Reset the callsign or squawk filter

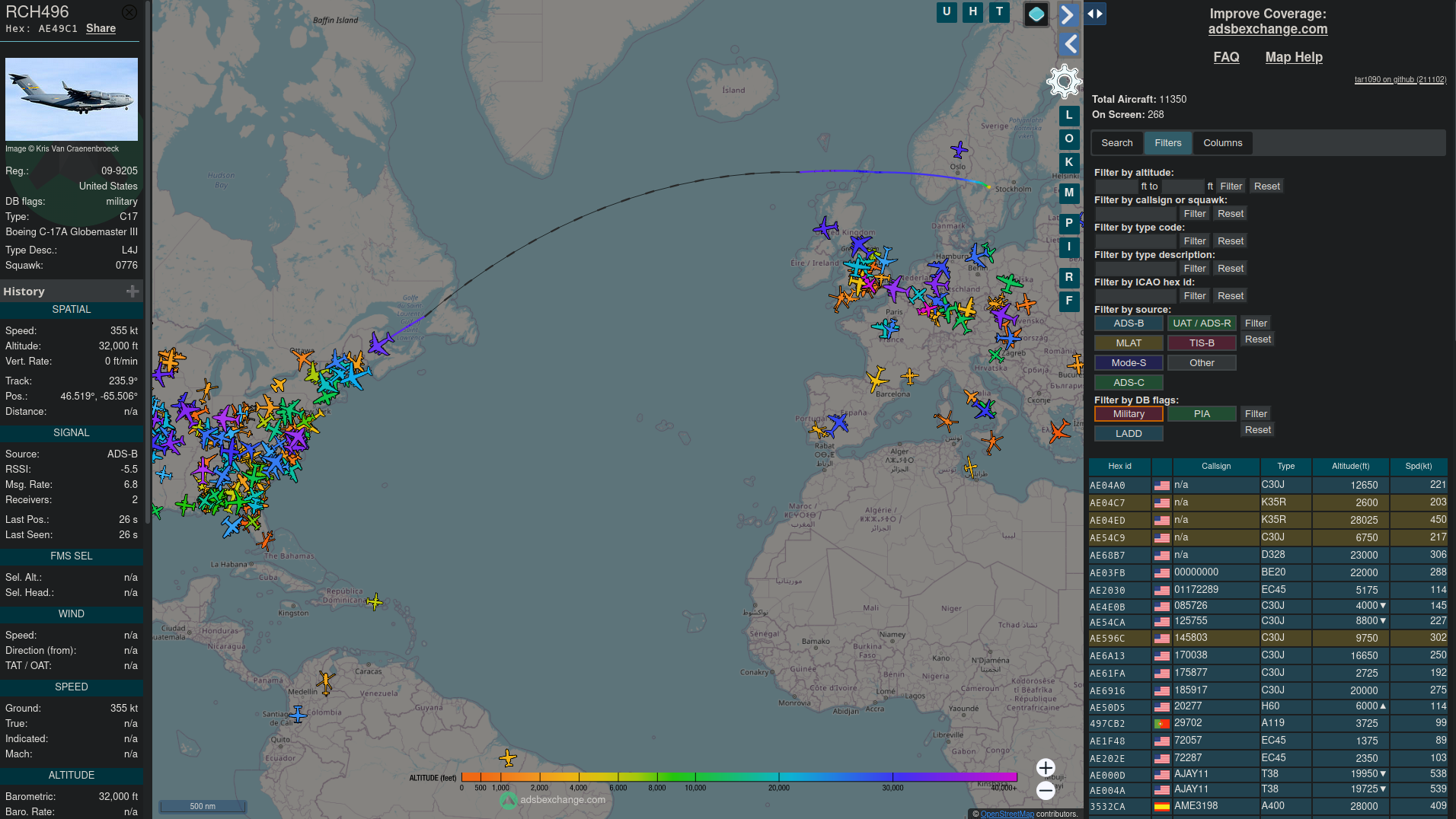coord(1230,214)
